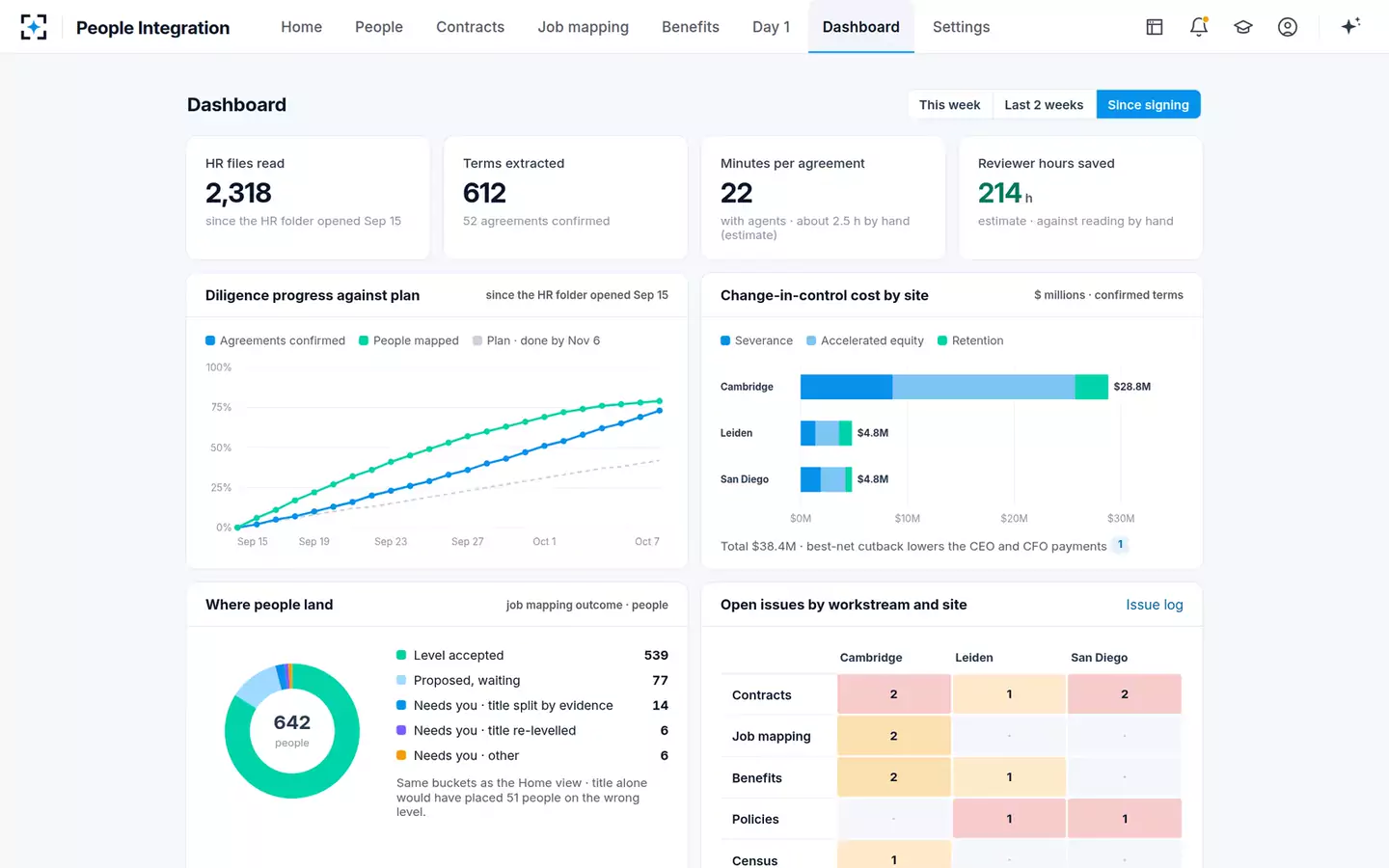The image size is (1389, 868).
Task: Select the Since signing time range
Action: tap(1148, 104)
